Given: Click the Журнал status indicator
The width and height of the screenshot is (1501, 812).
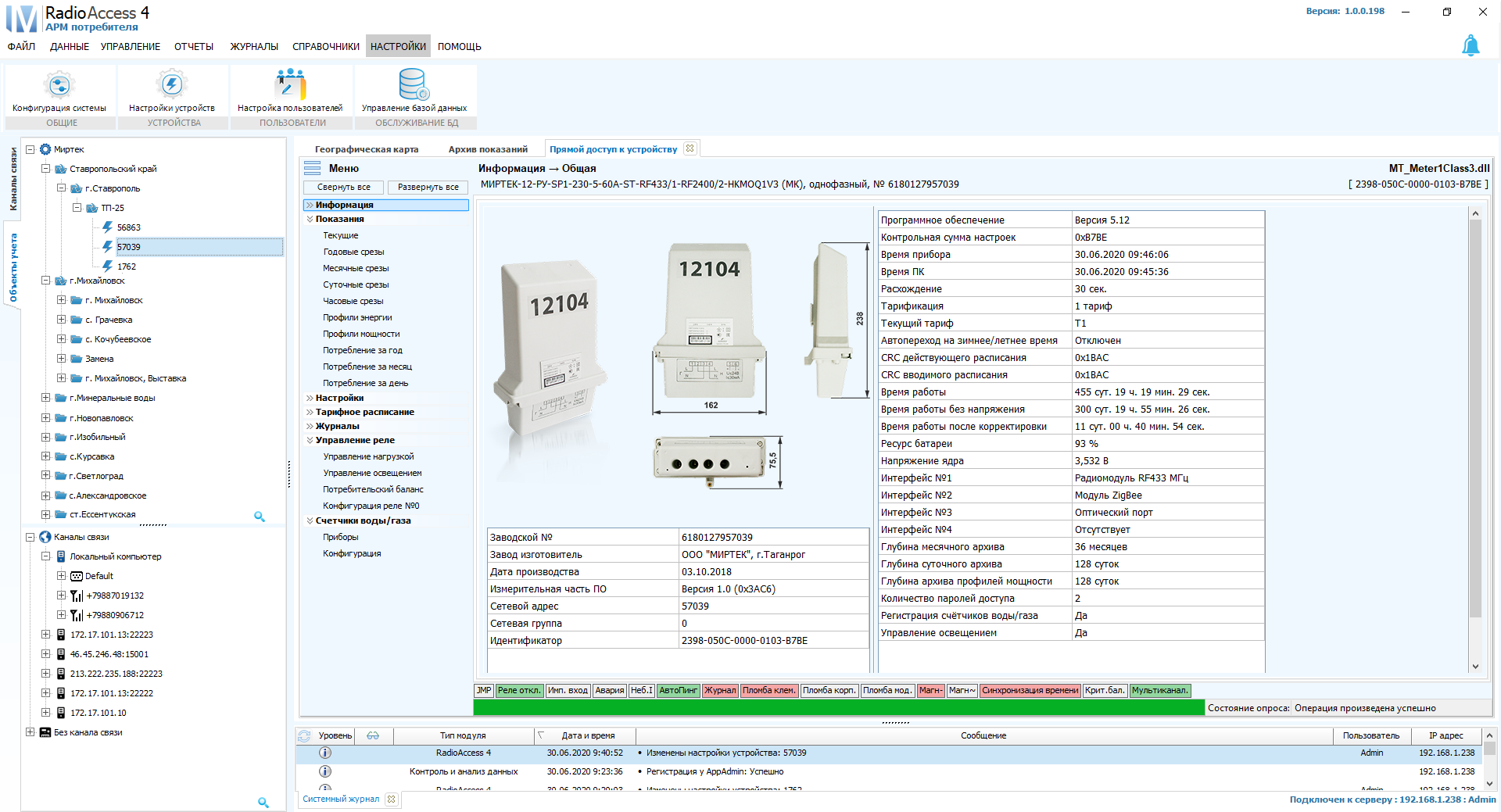Looking at the screenshot, I should (720, 690).
